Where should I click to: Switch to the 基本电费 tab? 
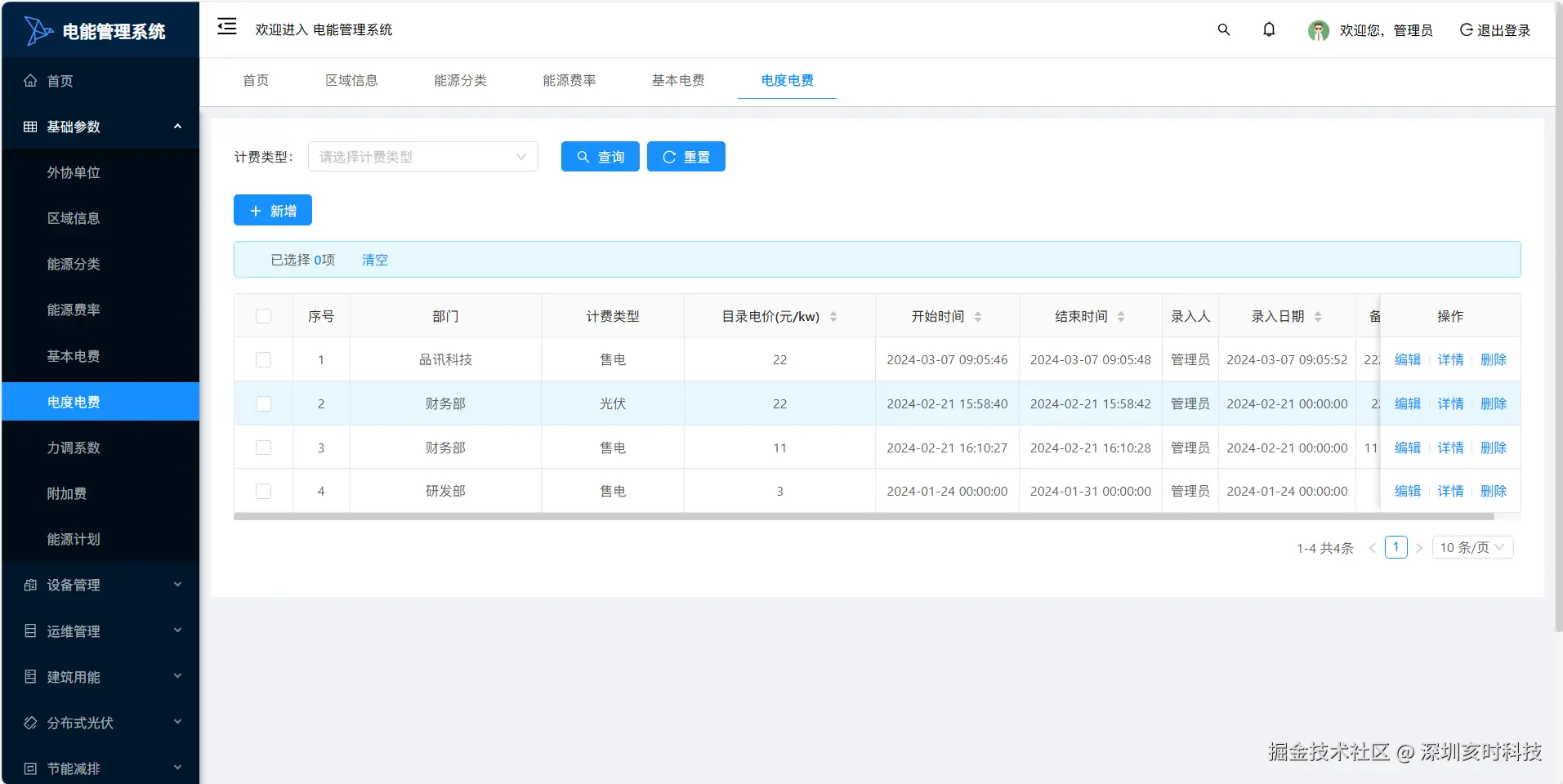coord(678,80)
